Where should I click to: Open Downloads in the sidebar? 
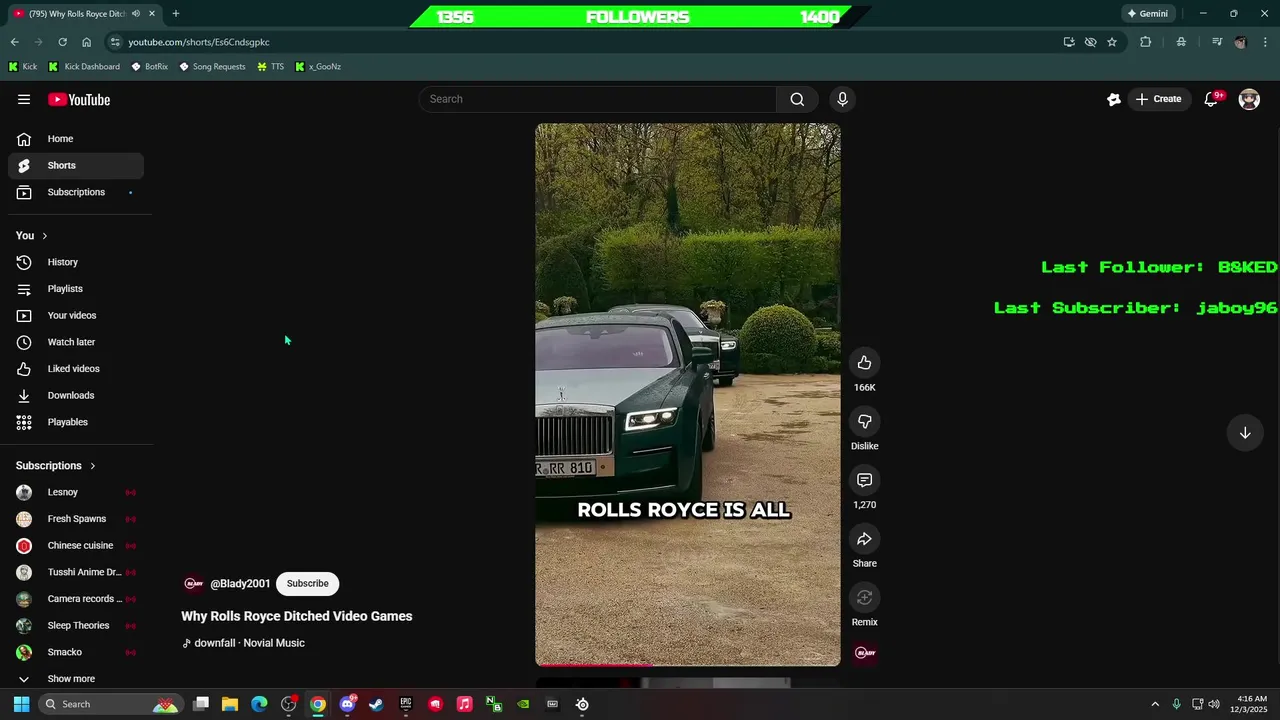(x=76, y=395)
